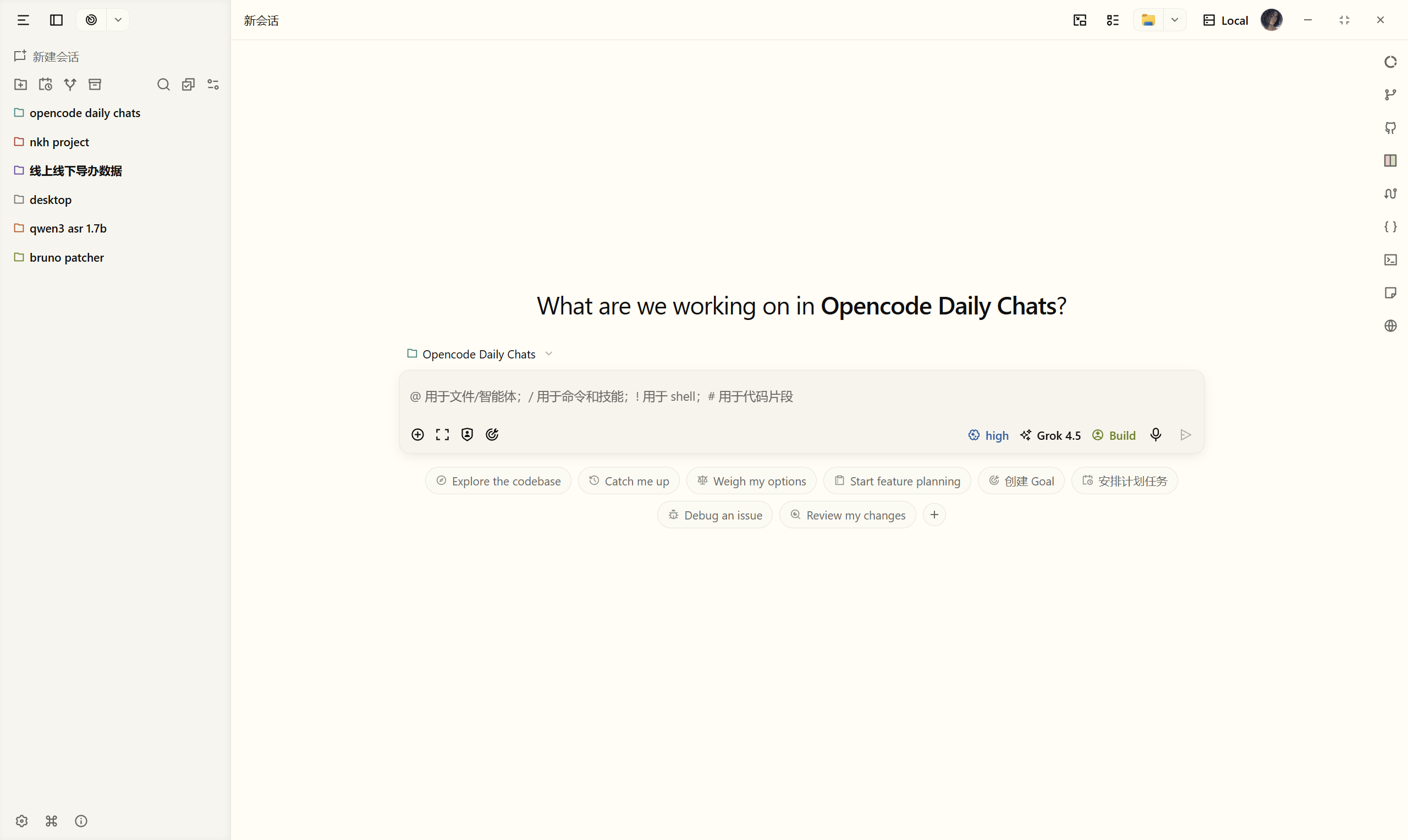Add a custom suggestion with the plus chip
1408x840 pixels.
coord(934,515)
